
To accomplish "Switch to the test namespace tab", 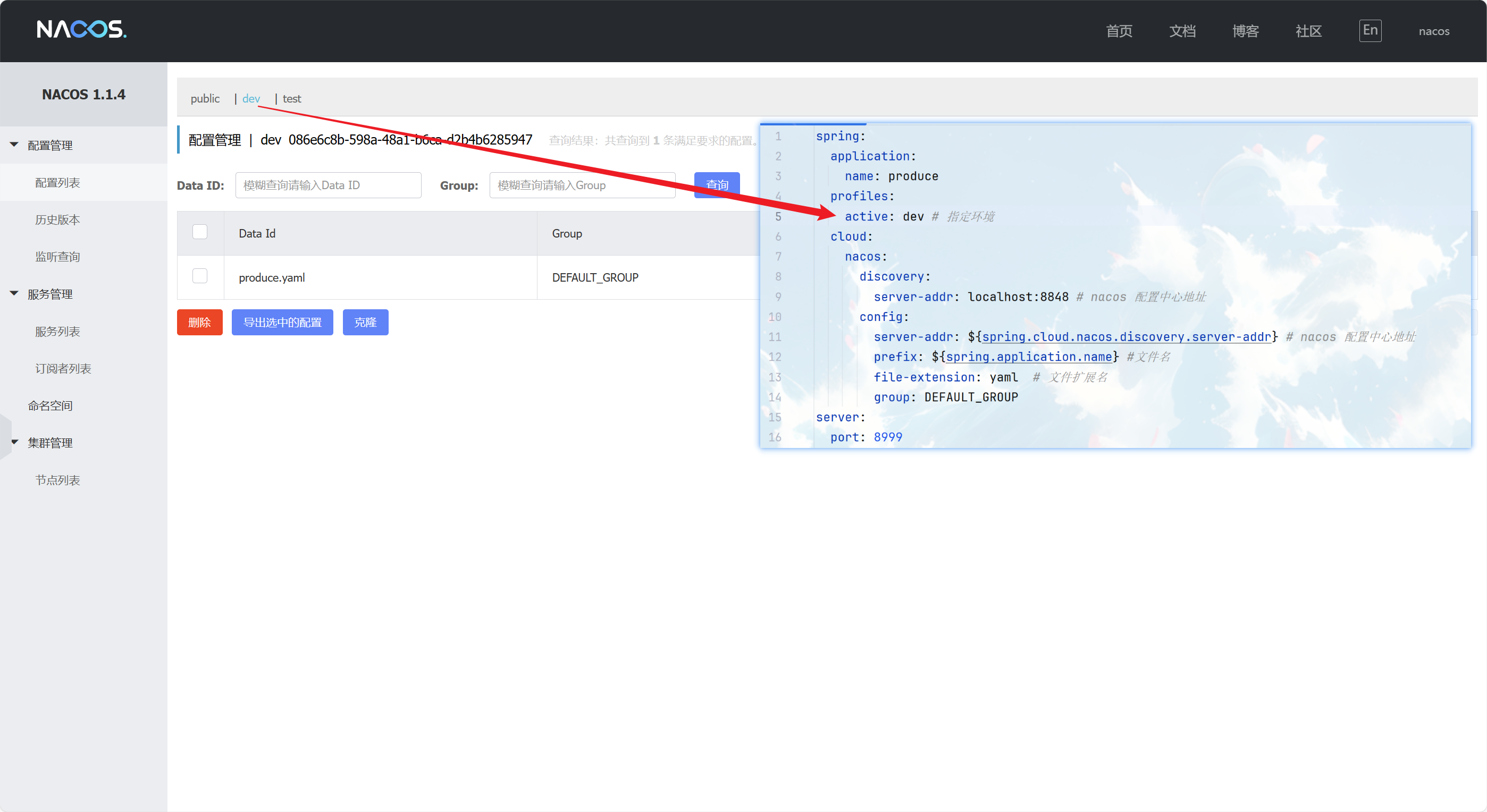I will (x=291, y=99).
